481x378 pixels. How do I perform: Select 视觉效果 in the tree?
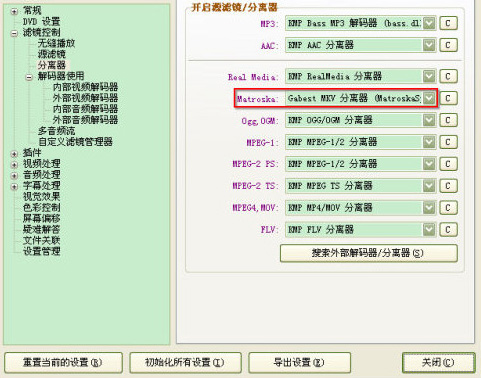[41, 196]
